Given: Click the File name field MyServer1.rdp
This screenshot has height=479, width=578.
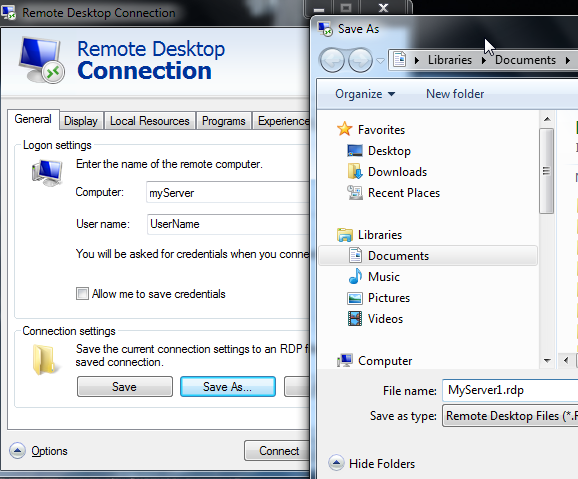Looking at the screenshot, I should tap(510, 390).
